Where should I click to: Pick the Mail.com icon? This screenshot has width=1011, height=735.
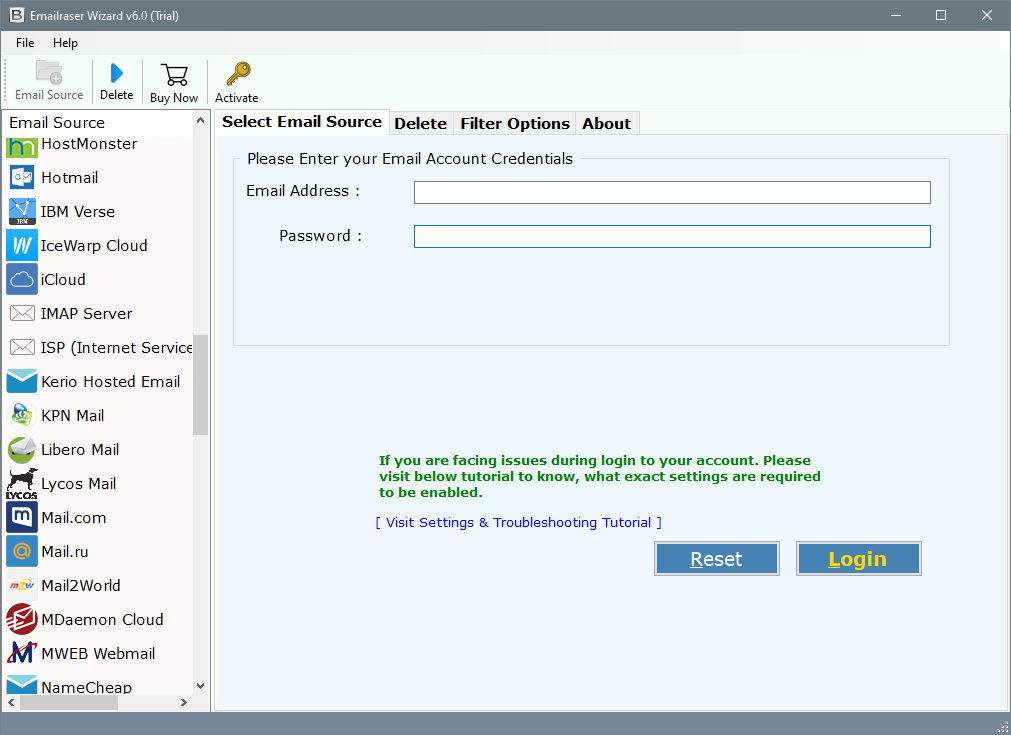(22, 518)
